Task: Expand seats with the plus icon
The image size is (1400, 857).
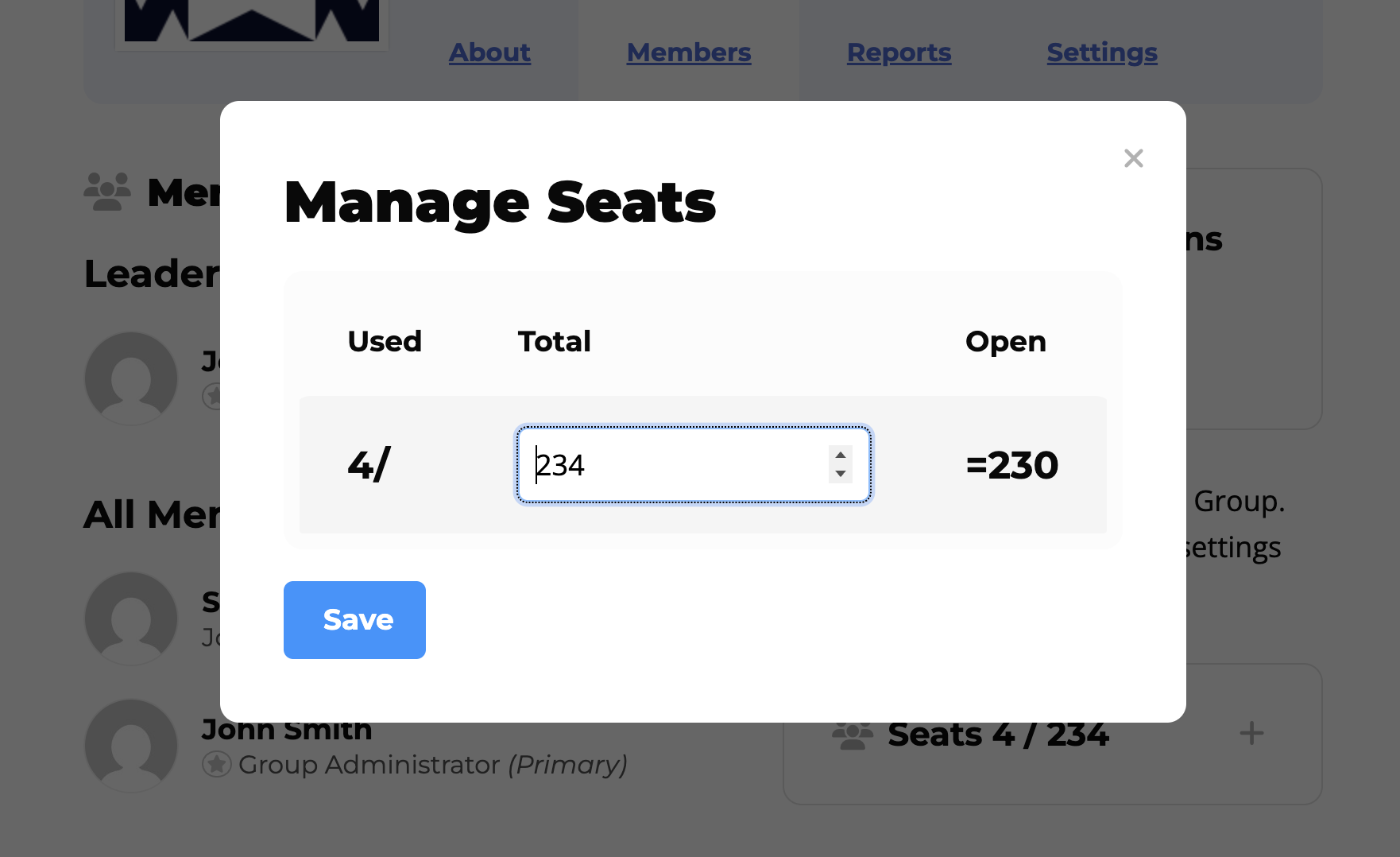Action: pyautogui.click(x=1251, y=733)
